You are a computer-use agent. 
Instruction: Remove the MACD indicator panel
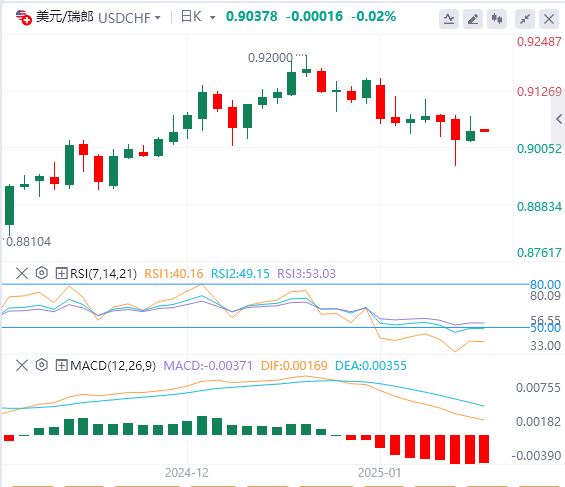click(22, 365)
